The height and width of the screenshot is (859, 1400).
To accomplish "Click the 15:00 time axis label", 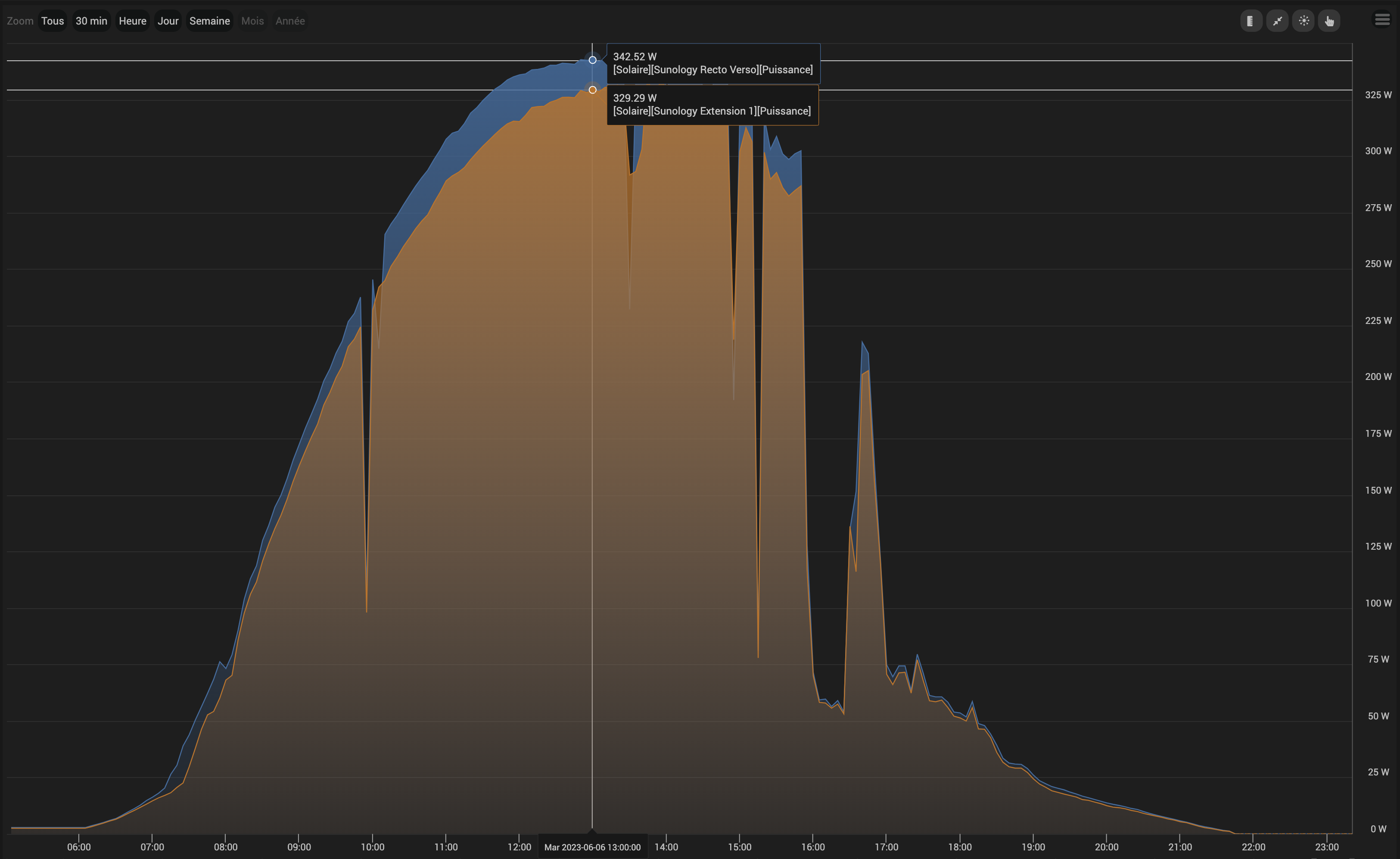I will pyautogui.click(x=739, y=847).
